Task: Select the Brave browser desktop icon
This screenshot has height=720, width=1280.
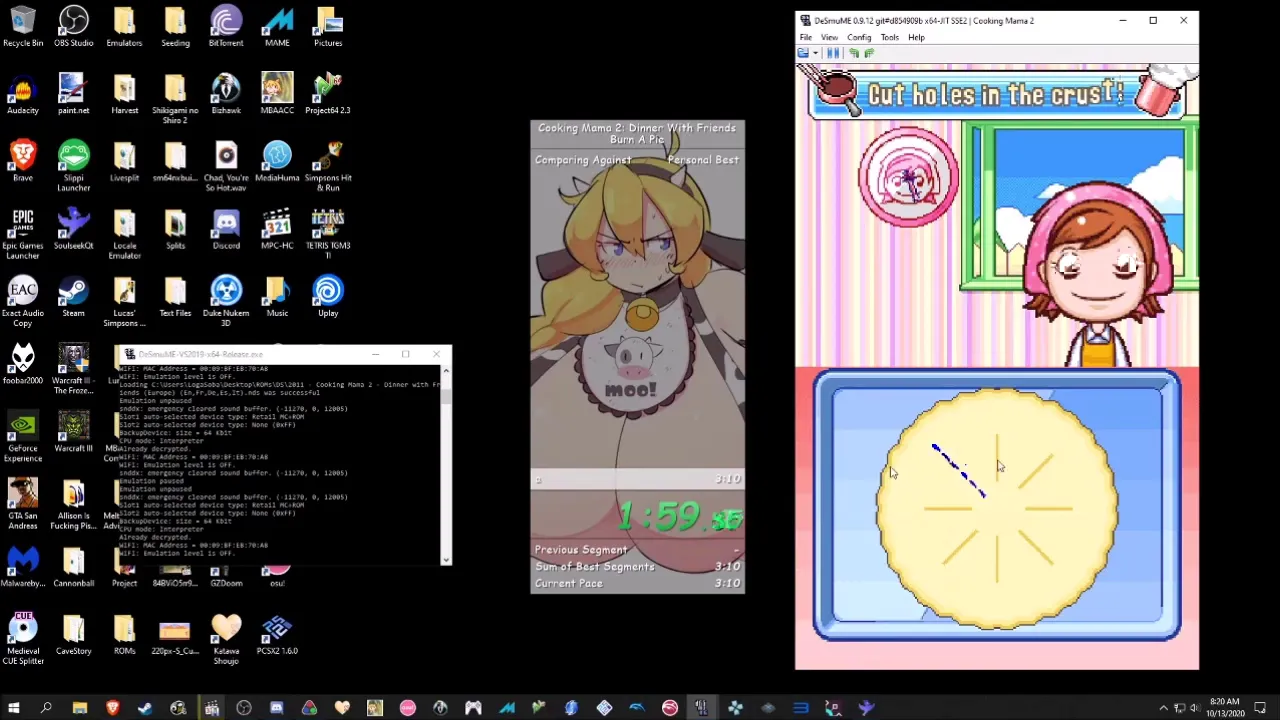Action: 23,162
